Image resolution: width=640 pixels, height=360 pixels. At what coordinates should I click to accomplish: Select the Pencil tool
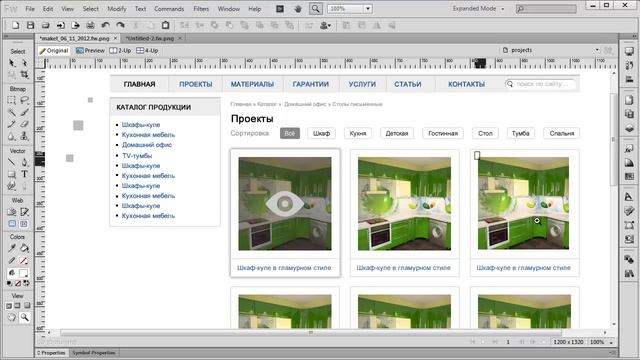[12, 124]
